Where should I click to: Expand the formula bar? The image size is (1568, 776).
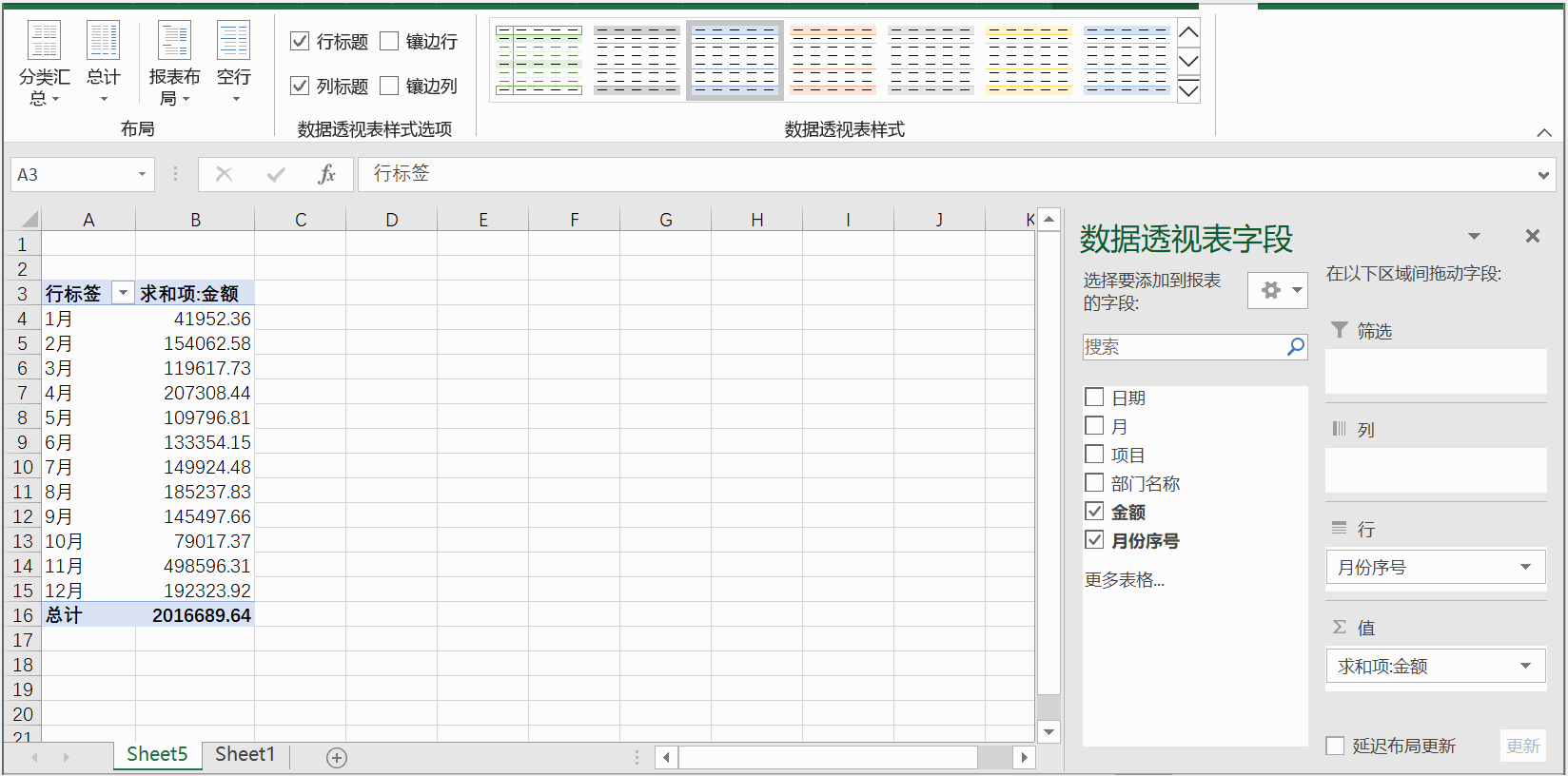pyautogui.click(x=1543, y=175)
